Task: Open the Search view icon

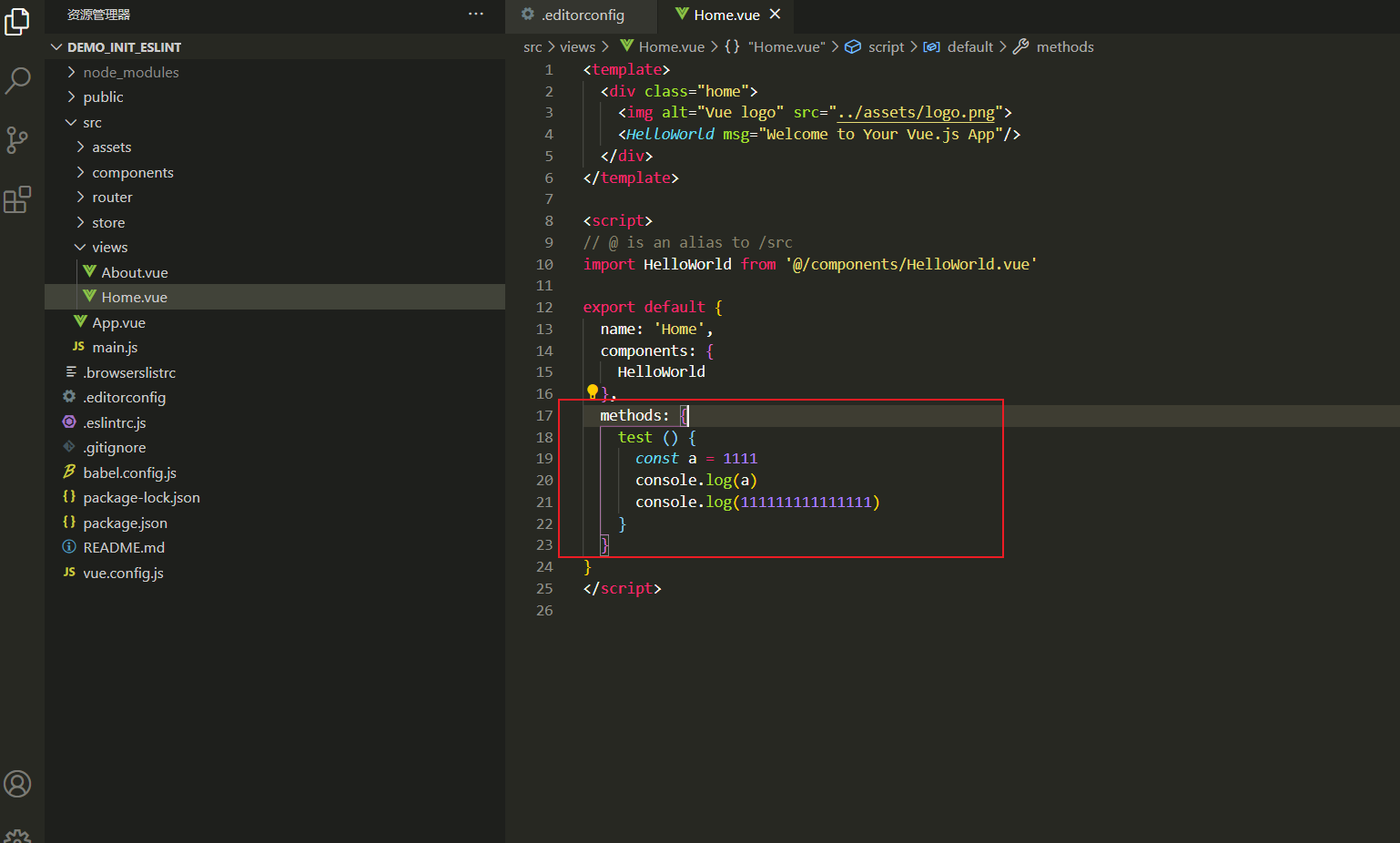Action: pyautogui.click(x=17, y=80)
